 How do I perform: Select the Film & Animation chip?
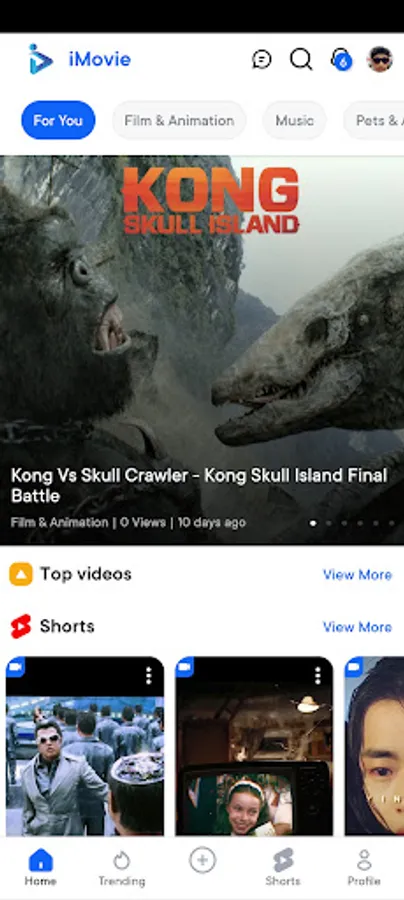click(x=179, y=120)
